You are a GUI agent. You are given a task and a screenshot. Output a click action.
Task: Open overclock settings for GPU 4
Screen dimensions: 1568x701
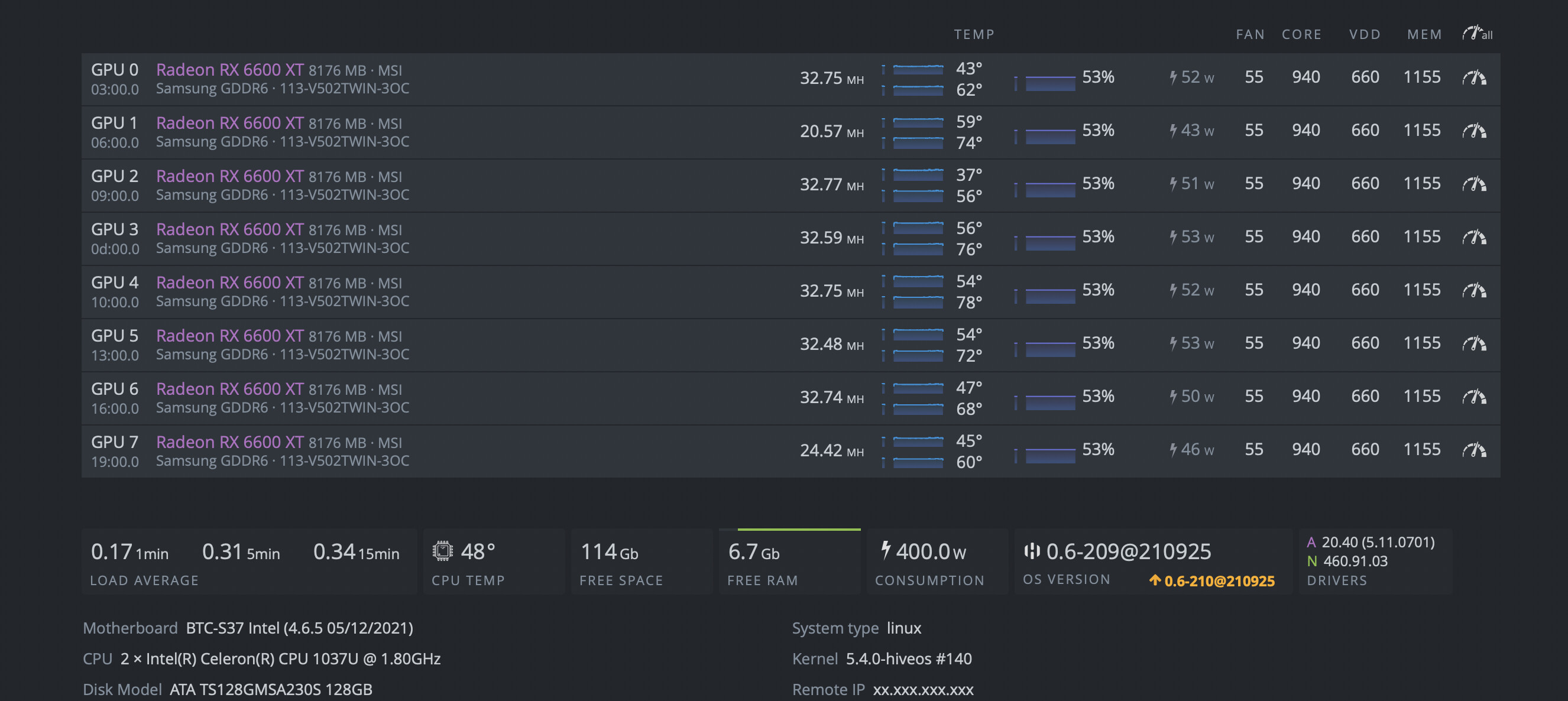[x=1473, y=290]
